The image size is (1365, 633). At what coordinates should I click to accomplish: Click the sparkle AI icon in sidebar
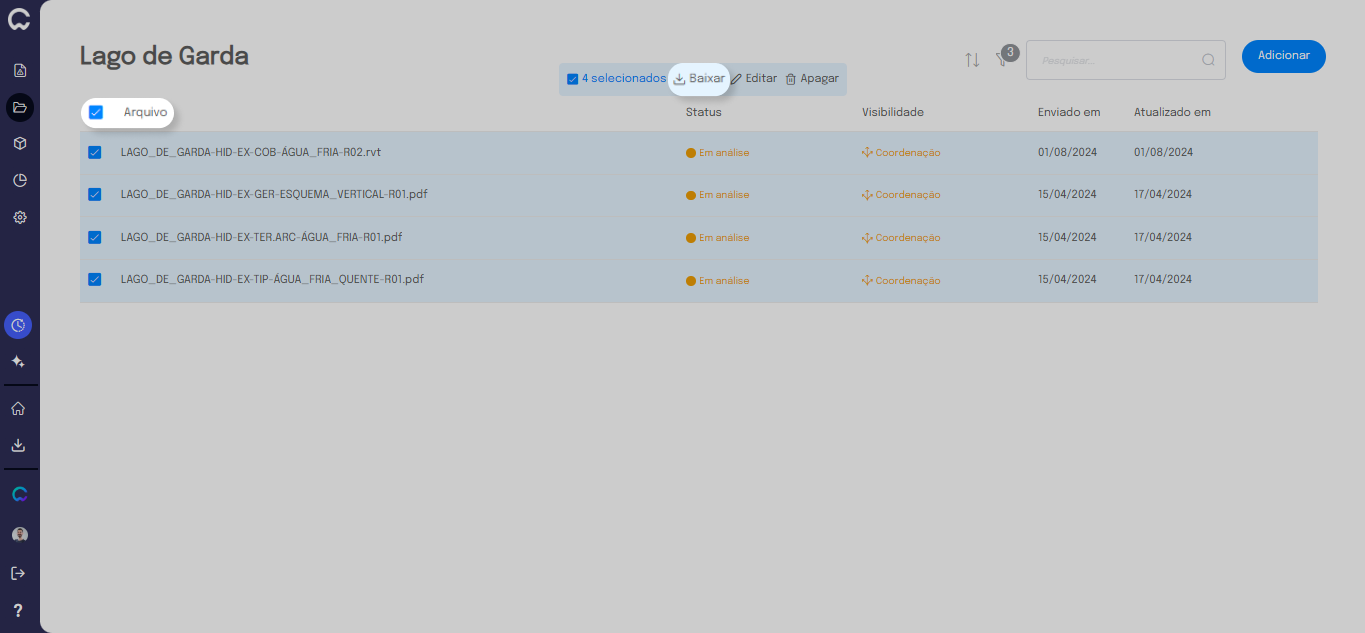click(x=18, y=361)
